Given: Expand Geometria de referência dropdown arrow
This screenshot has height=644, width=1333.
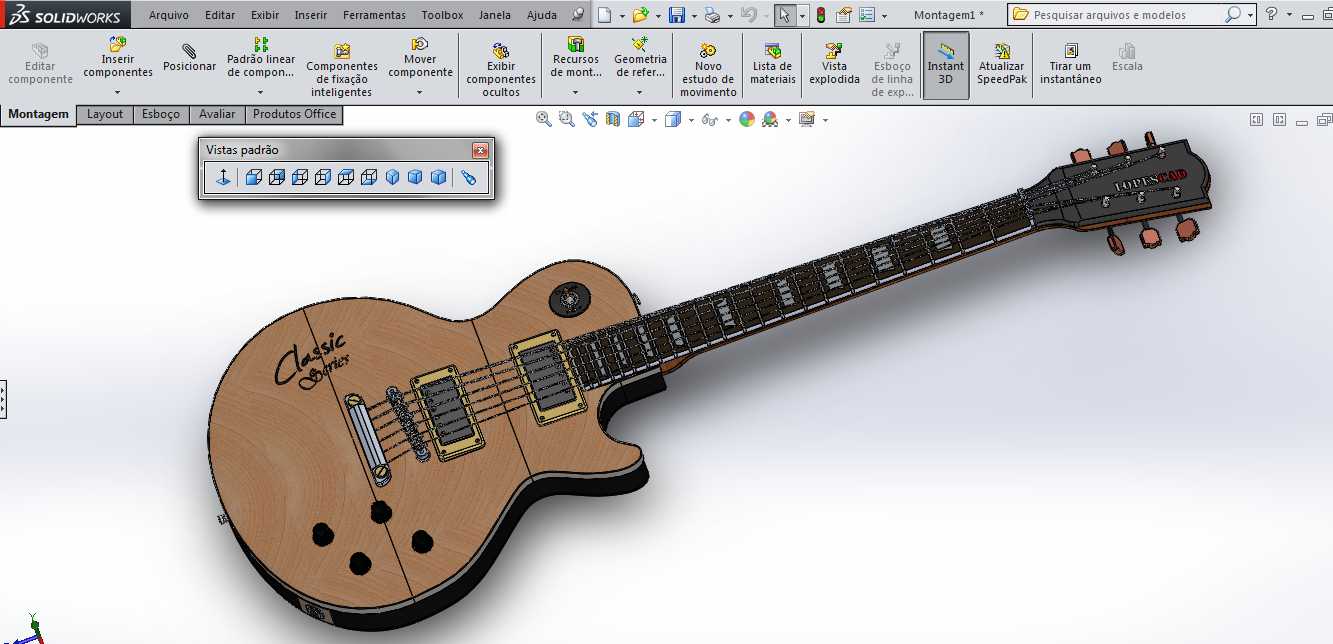Looking at the screenshot, I should [x=640, y=92].
